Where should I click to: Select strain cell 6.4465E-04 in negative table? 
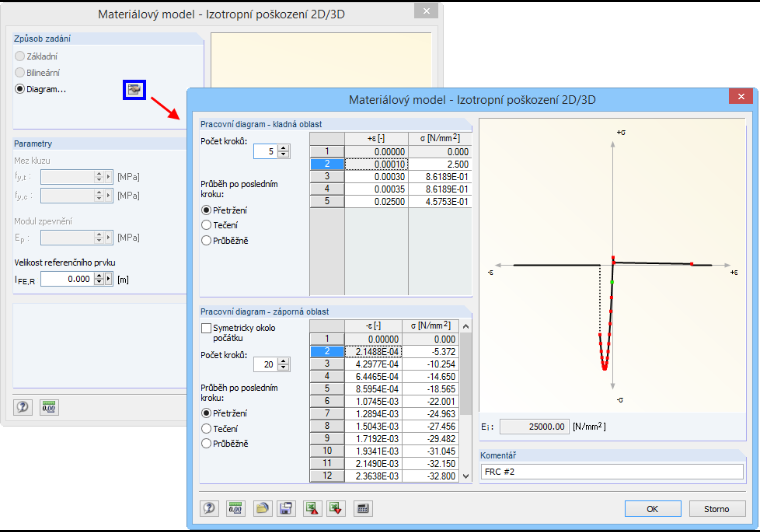[373, 376]
